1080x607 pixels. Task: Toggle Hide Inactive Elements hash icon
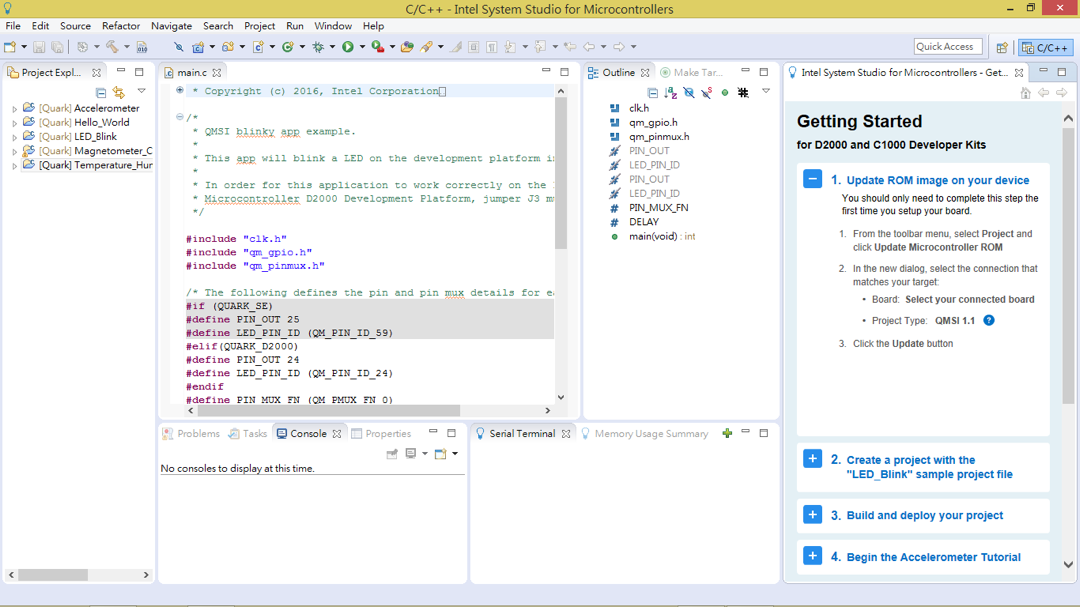(742, 92)
